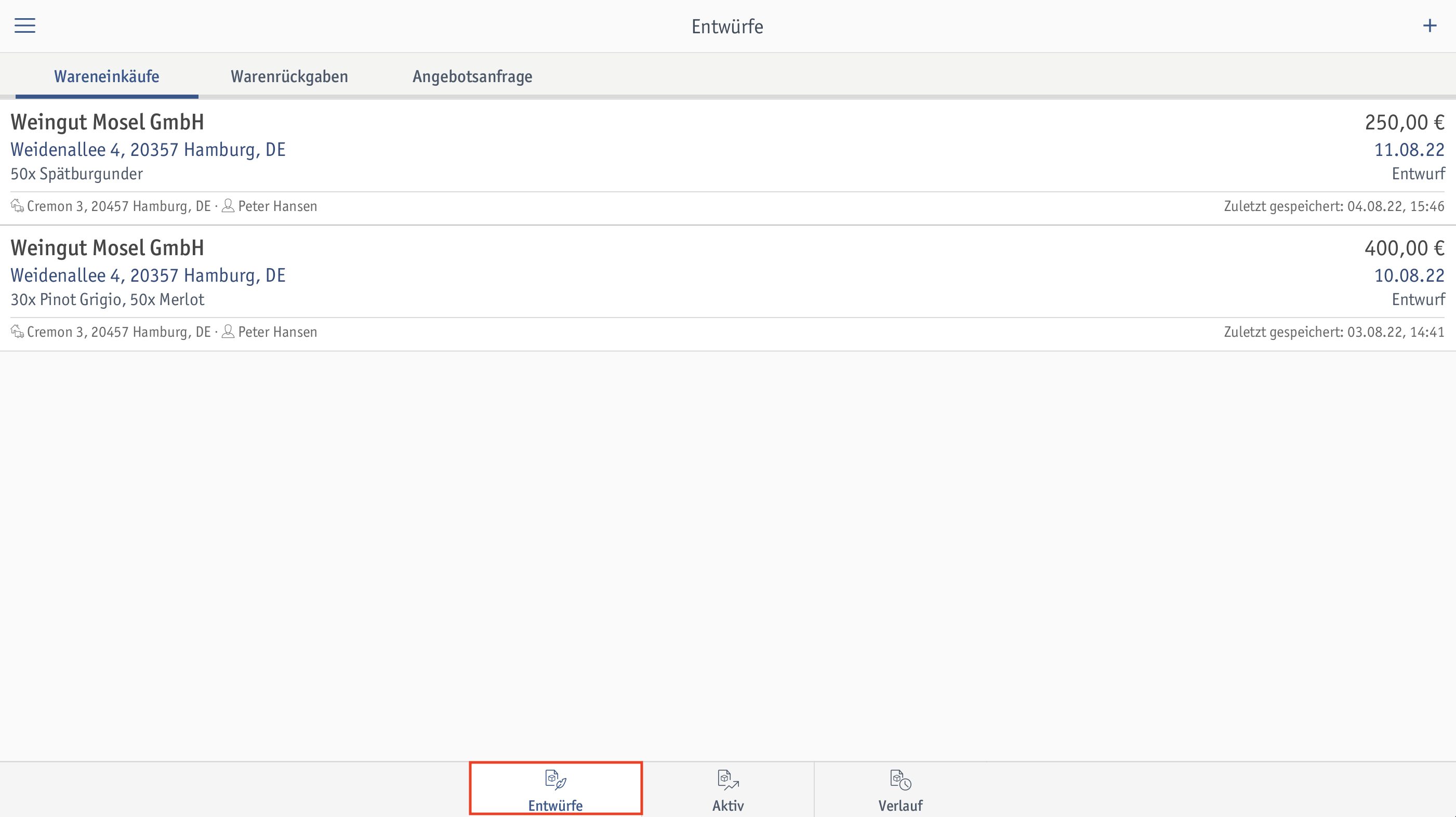Click the delivery truck icon in the 400,00 € draft
The width and height of the screenshot is (1456, 817).
pyautogui.click(x=18, y=332)
